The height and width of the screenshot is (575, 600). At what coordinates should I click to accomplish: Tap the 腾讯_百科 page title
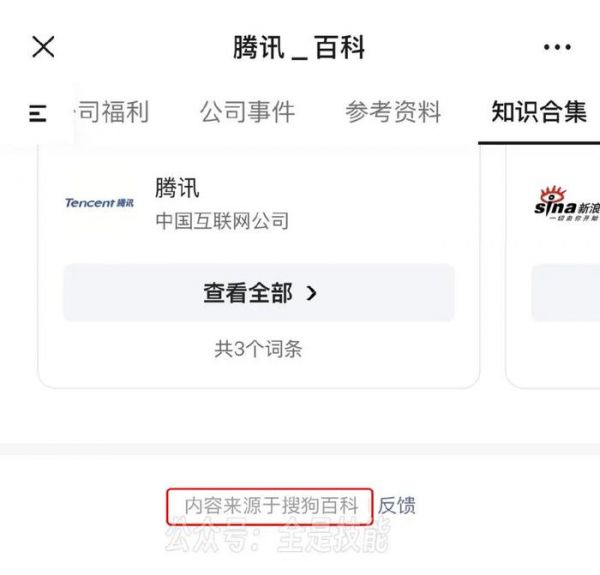click(x=299, y=47)
